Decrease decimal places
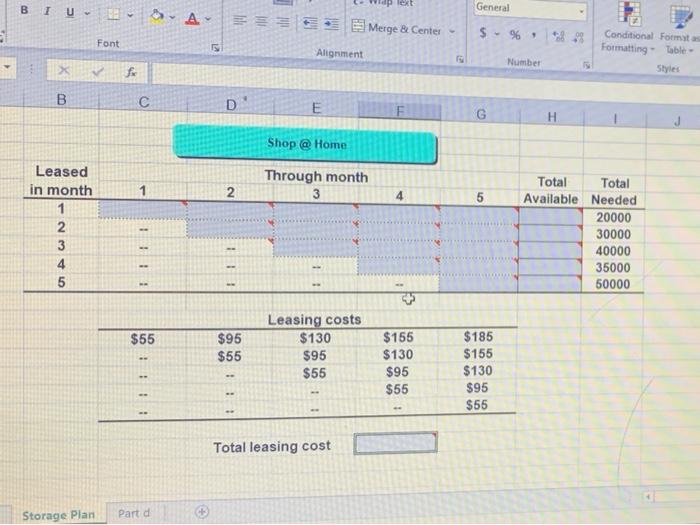 [578, 38]
